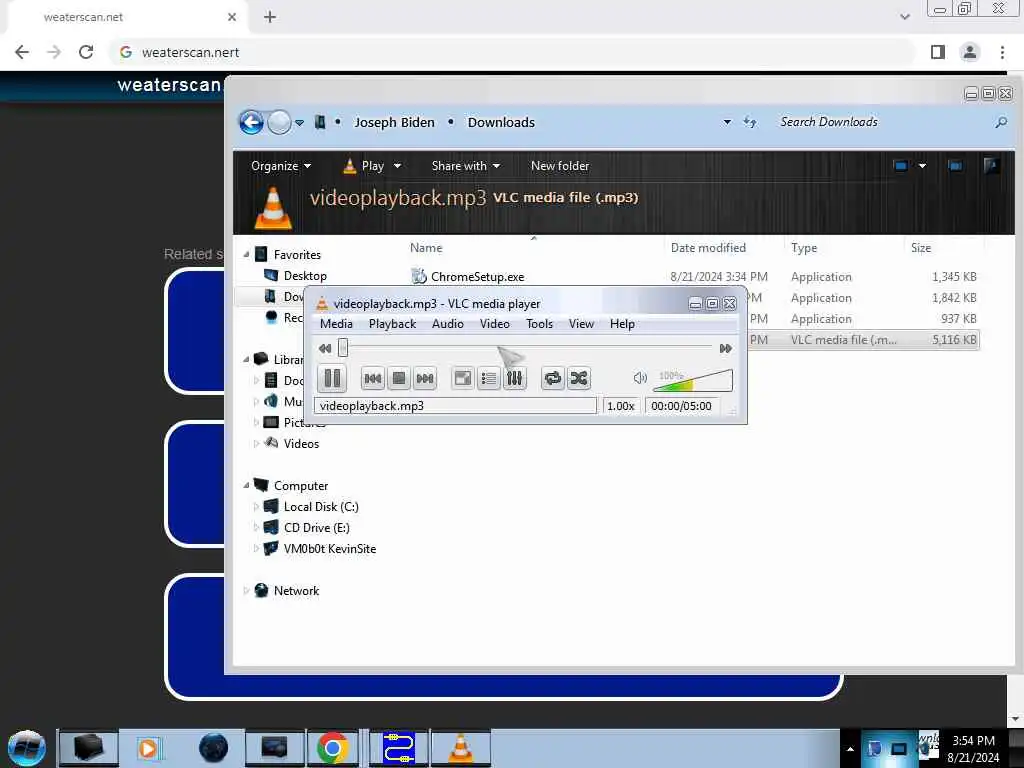
Task: Mute VLC audio via speaker icon
Action: 640,377
